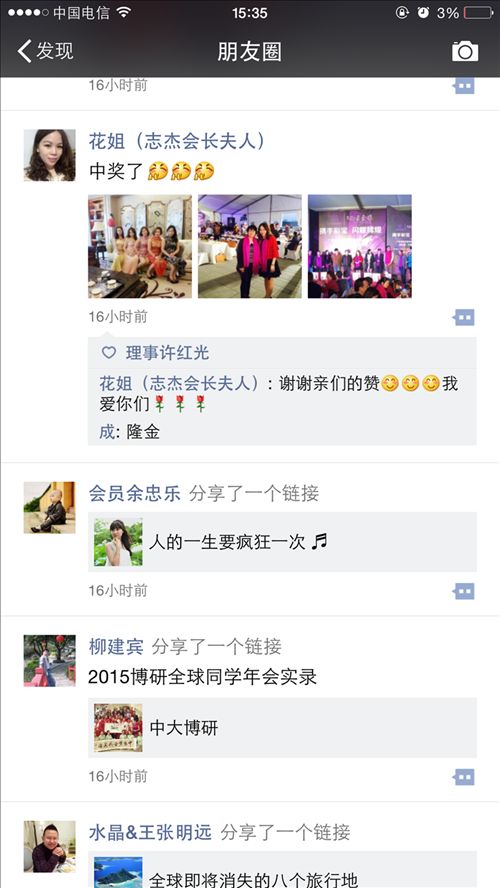Open 花姐's profile avatar
The image size is (500, 888).
tap(49, 155)
